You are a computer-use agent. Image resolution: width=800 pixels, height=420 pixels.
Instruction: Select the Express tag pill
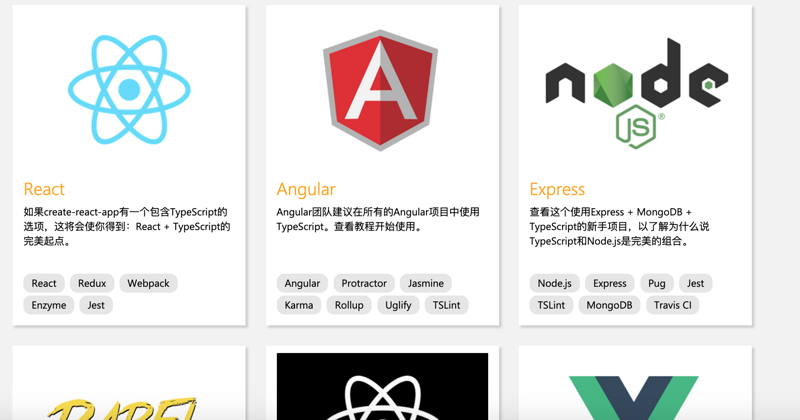pyautogui.click(x=610, y=283)
